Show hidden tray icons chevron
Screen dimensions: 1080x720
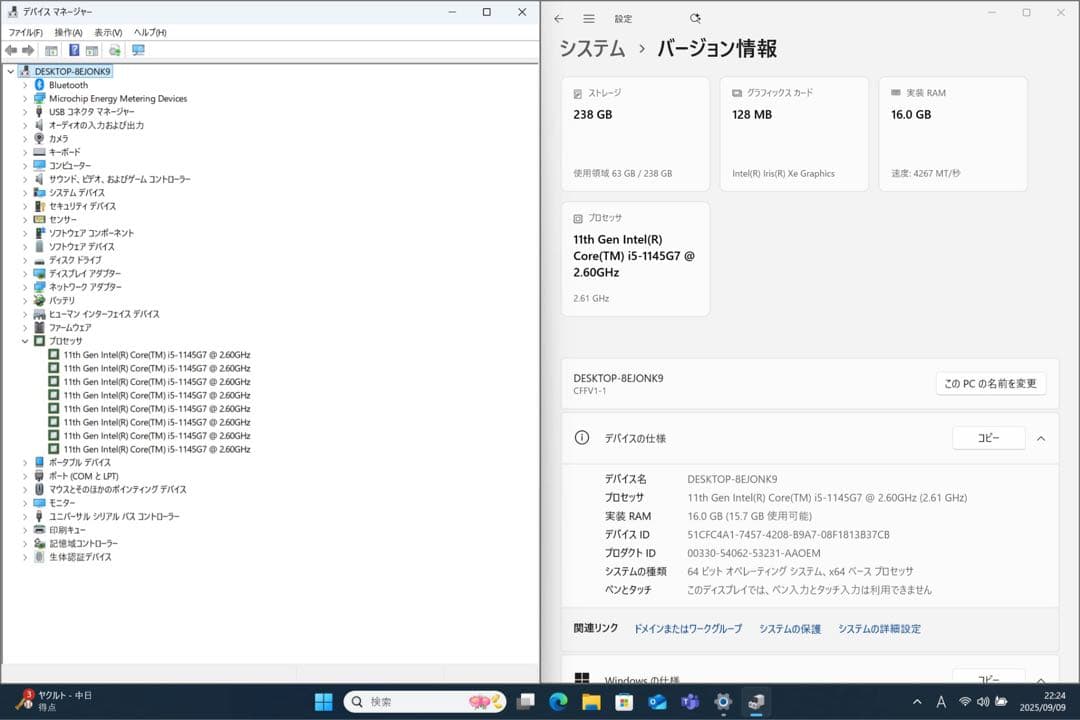pyautogui.click(x=917, y=701)
